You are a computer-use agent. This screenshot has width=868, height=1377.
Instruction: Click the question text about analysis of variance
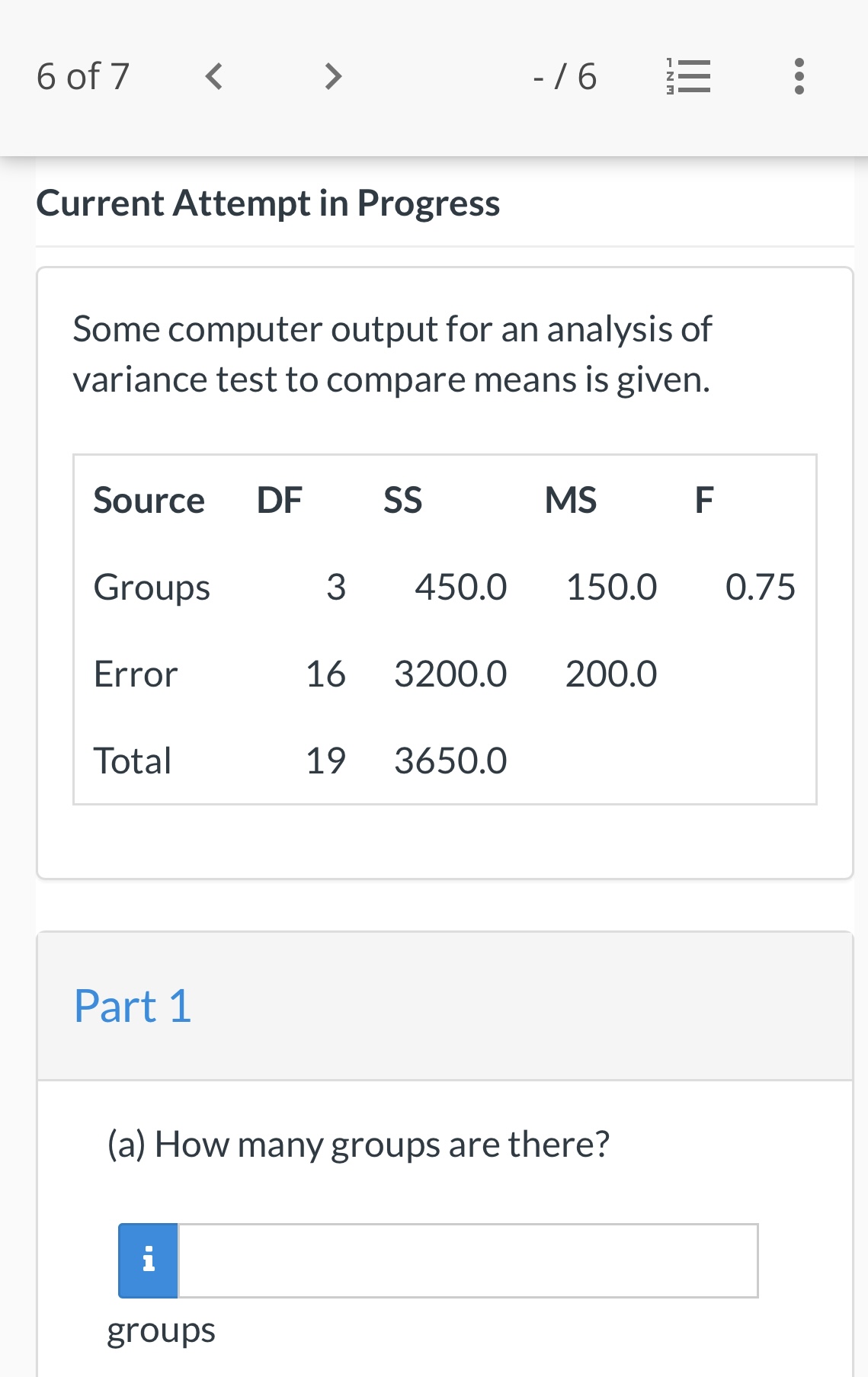click(x=392, y=353)
